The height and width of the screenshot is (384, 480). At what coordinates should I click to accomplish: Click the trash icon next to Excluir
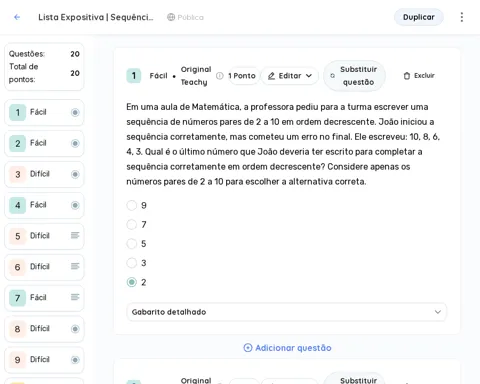tap(407, 76)
